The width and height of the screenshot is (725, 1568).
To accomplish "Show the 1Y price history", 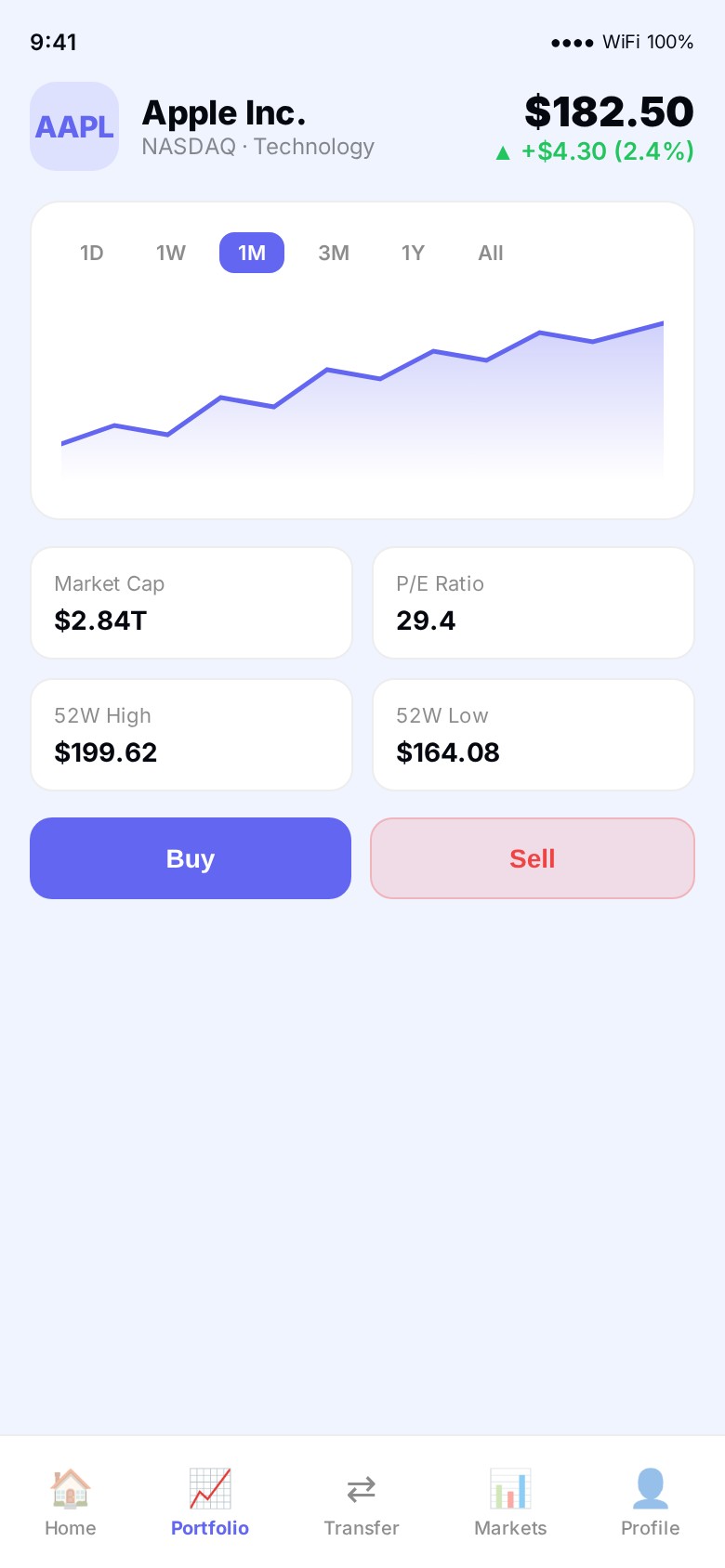I will click(x=413, y=253).
